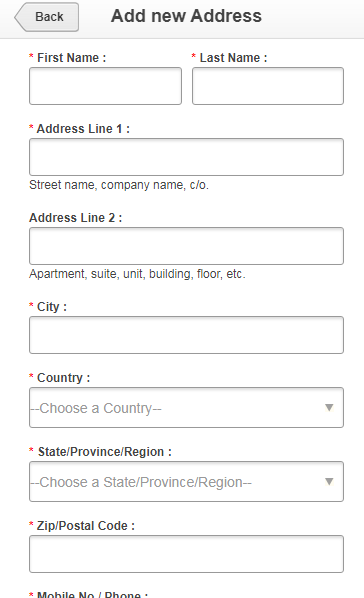Click the Address Line 2 label
364x598 pixels.
click(76, 218)
